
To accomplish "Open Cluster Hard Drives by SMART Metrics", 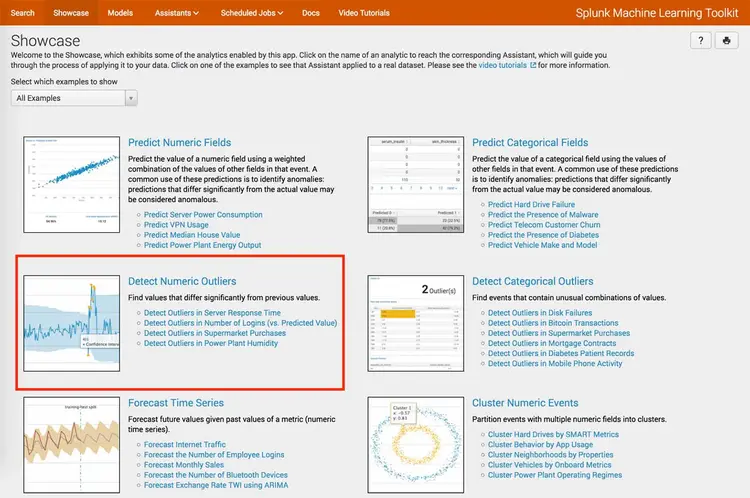I will pos(553,434).
